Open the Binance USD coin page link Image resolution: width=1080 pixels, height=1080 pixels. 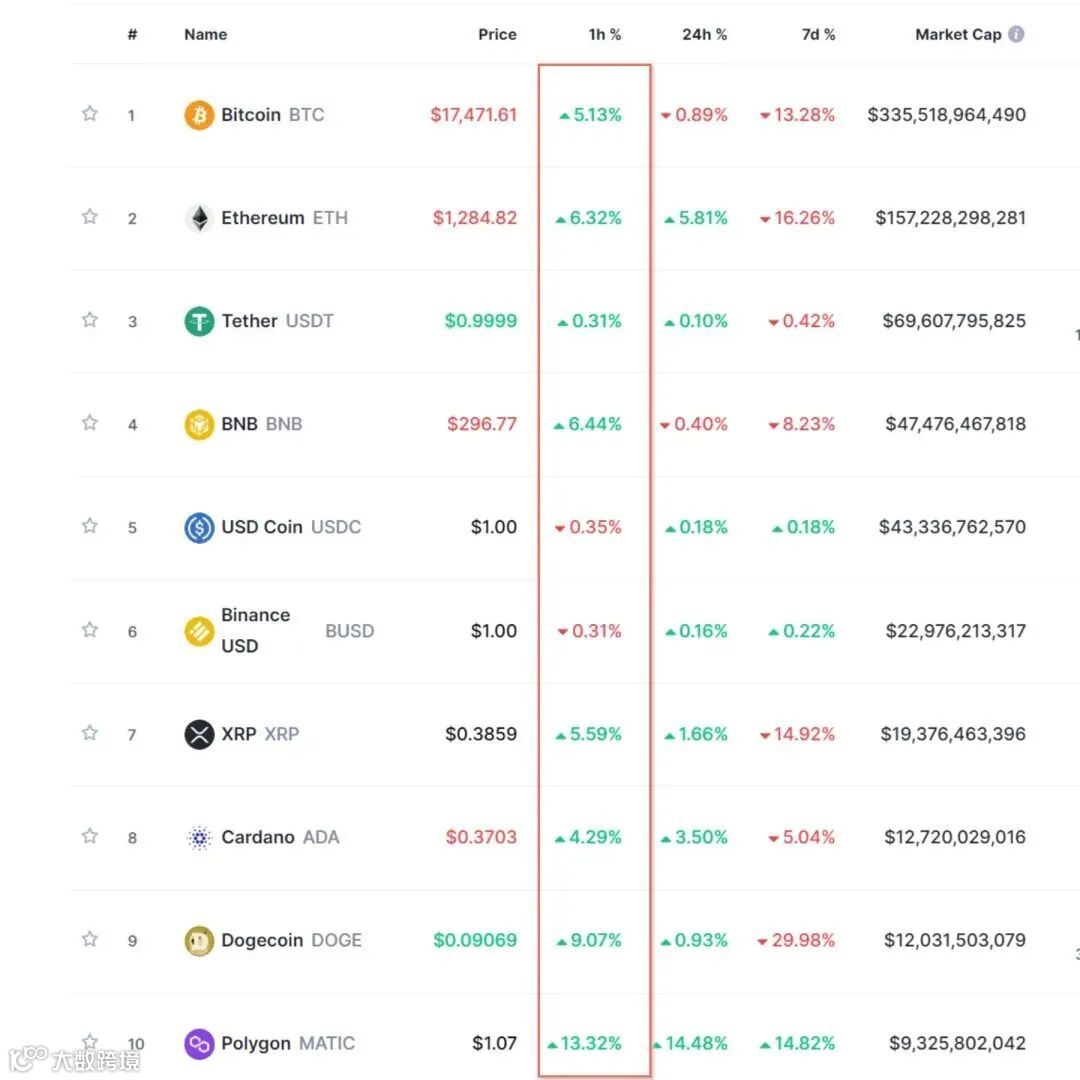pos(255,630)
